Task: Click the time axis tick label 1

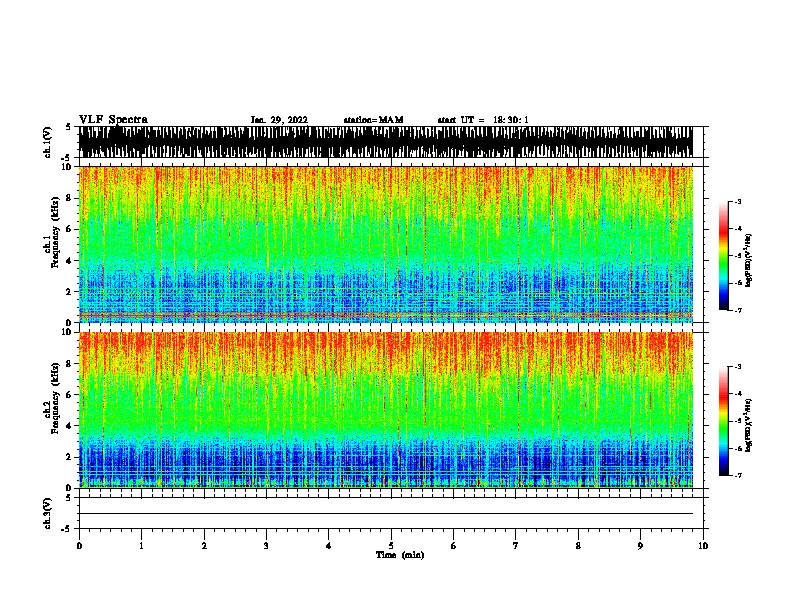Action: (x=141, y=546)
